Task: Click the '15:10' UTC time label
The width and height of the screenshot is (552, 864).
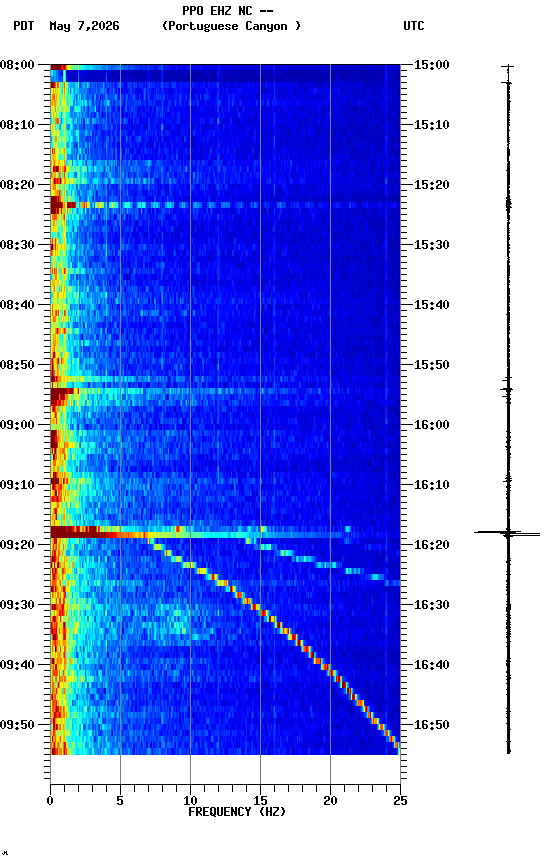Action: click(432, 125)
